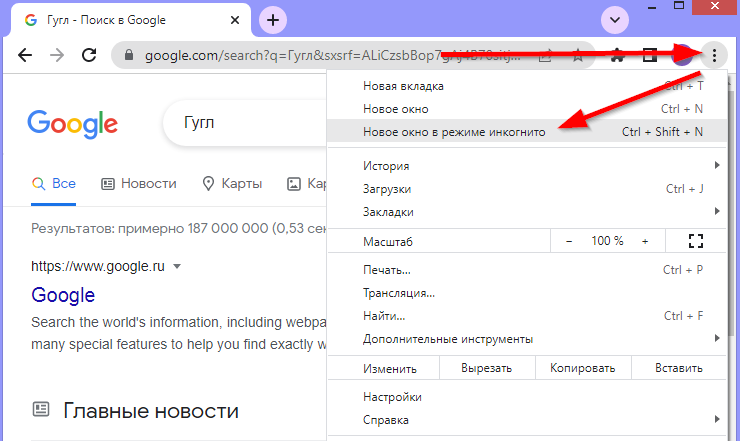Click the Google search result link

63,295
